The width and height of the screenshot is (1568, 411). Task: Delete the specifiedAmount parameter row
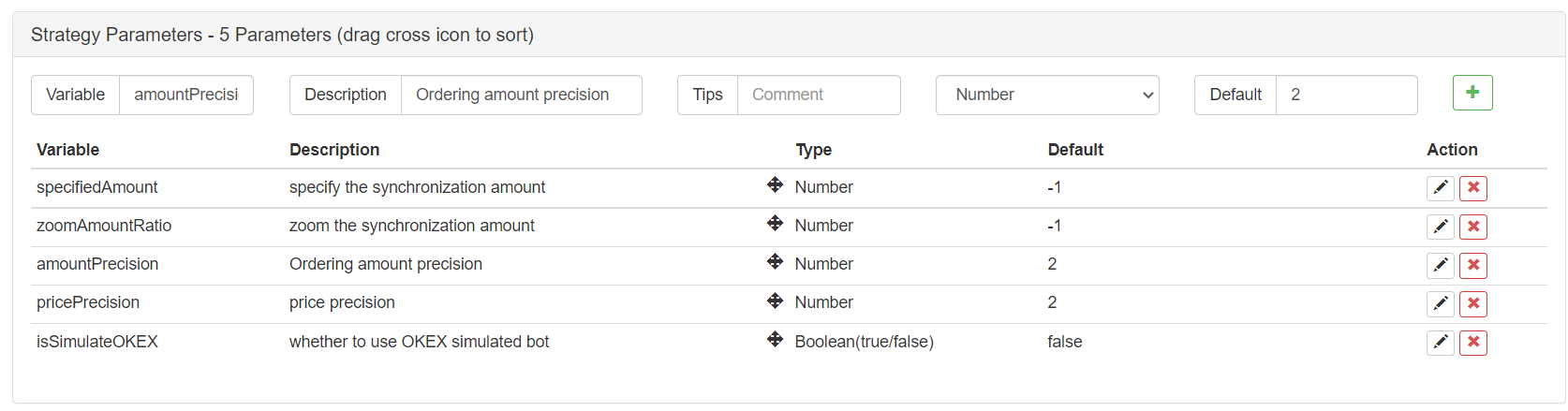point(1473,188)
